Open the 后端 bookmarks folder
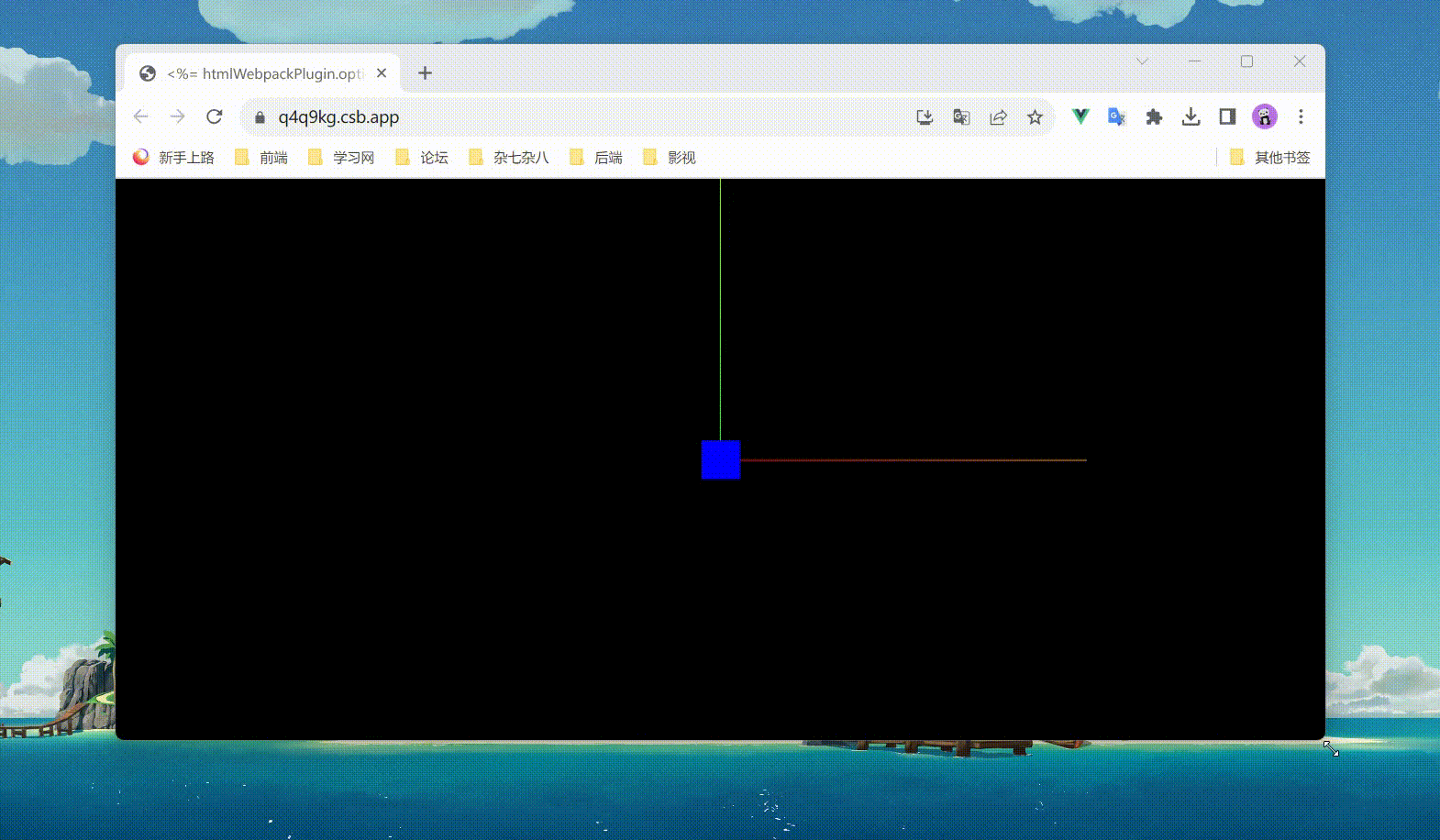Screen dimensions: 1440x840 pyautogui.click(x=596, y=158)
